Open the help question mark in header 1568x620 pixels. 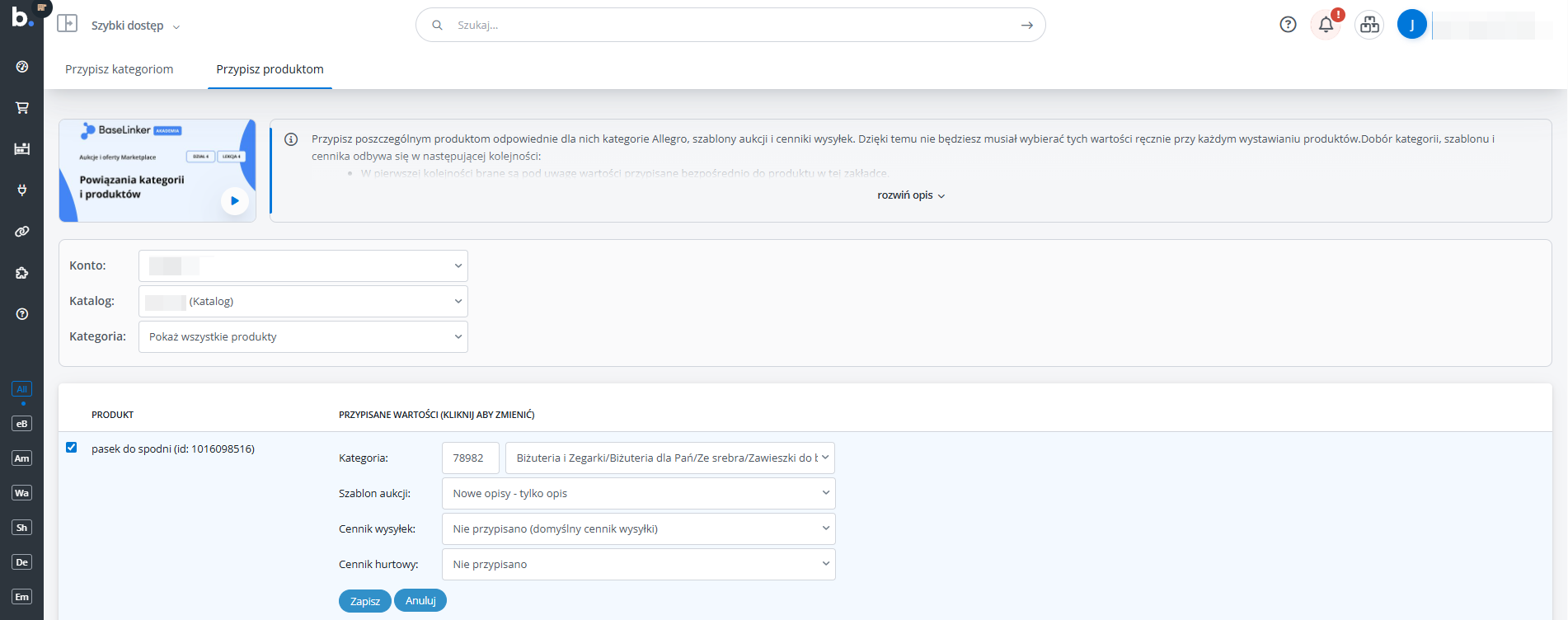tap(1288, 25)
